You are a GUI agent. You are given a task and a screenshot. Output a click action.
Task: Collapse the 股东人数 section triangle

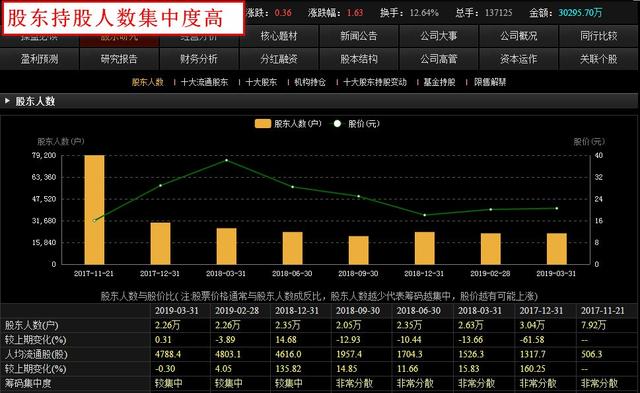tap(7, 101)
